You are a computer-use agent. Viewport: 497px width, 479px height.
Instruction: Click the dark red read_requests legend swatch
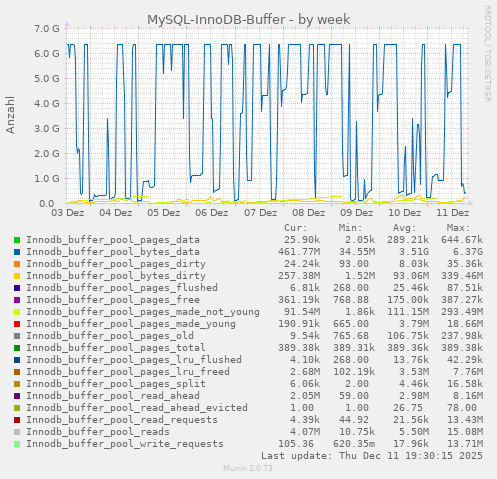pos(17,420)
